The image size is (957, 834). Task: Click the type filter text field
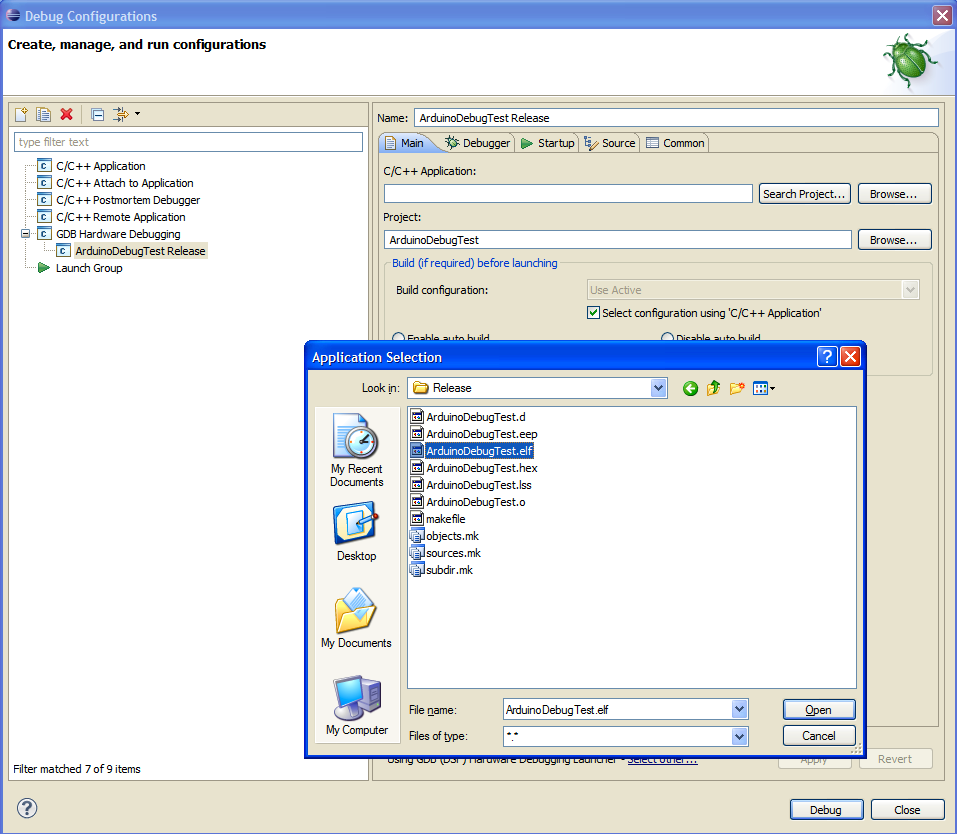pos(188,142)
